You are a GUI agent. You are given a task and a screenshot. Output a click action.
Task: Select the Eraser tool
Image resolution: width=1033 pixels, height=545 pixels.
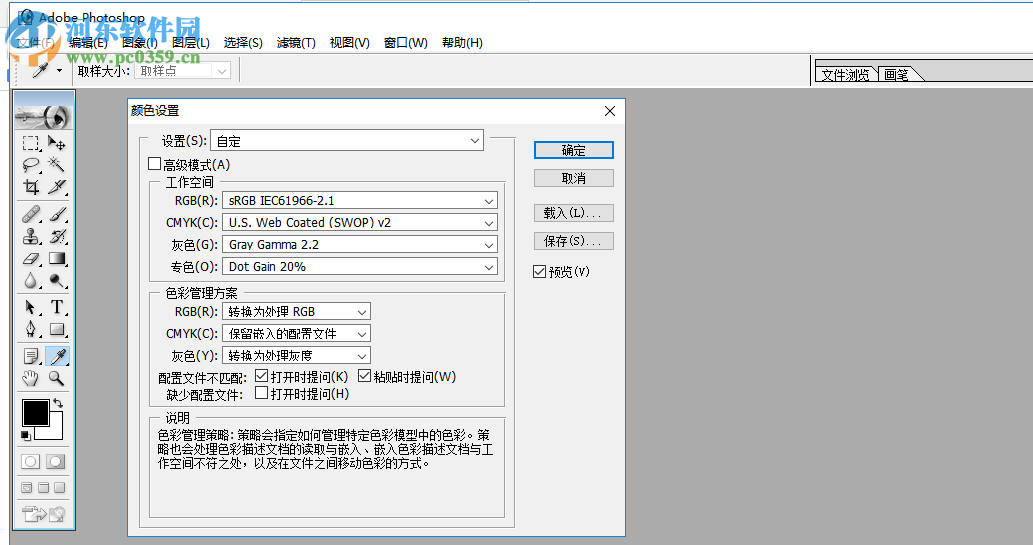[x=30, y=258]
